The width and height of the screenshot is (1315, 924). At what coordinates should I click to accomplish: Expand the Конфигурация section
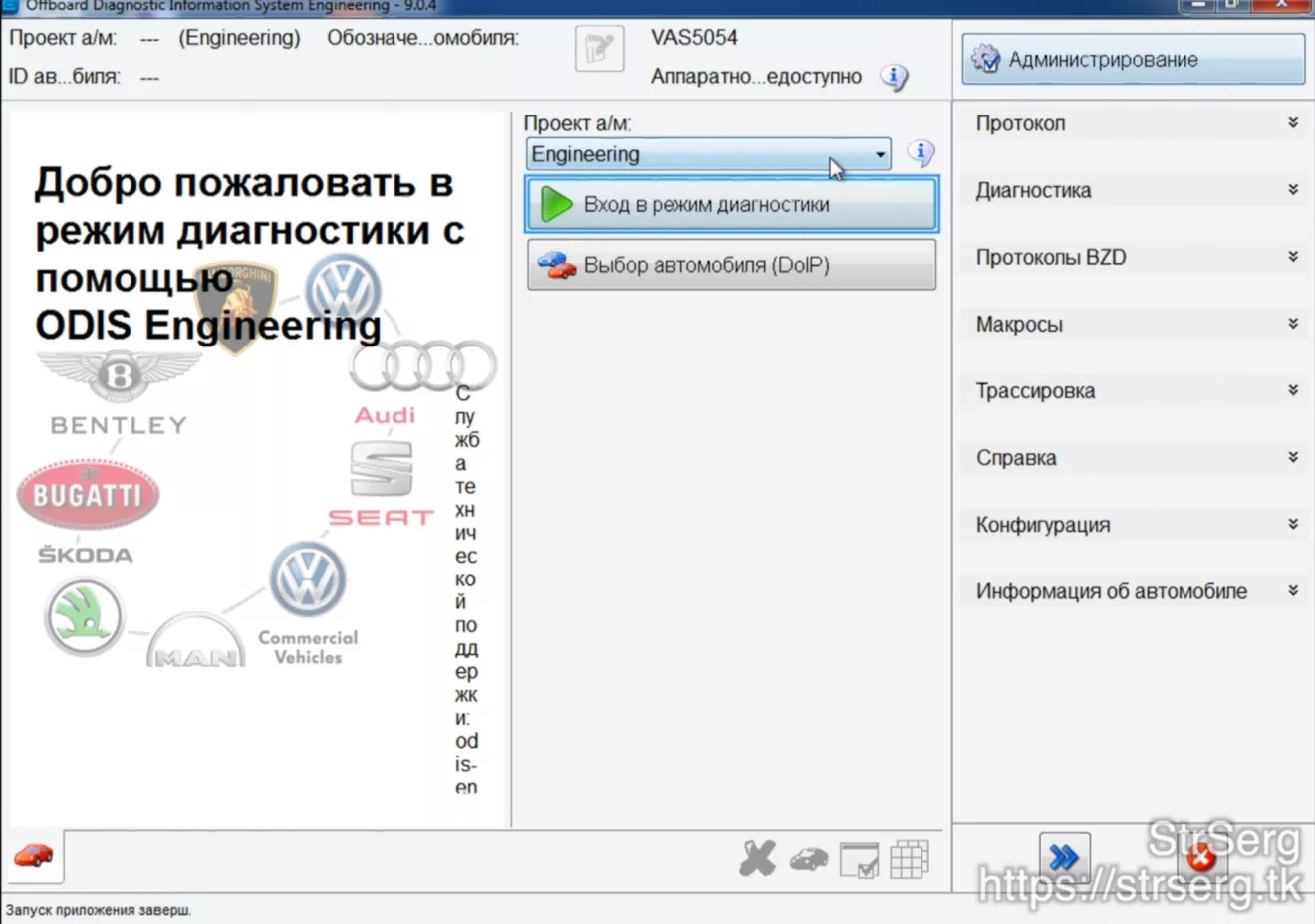click(1133, 524)
